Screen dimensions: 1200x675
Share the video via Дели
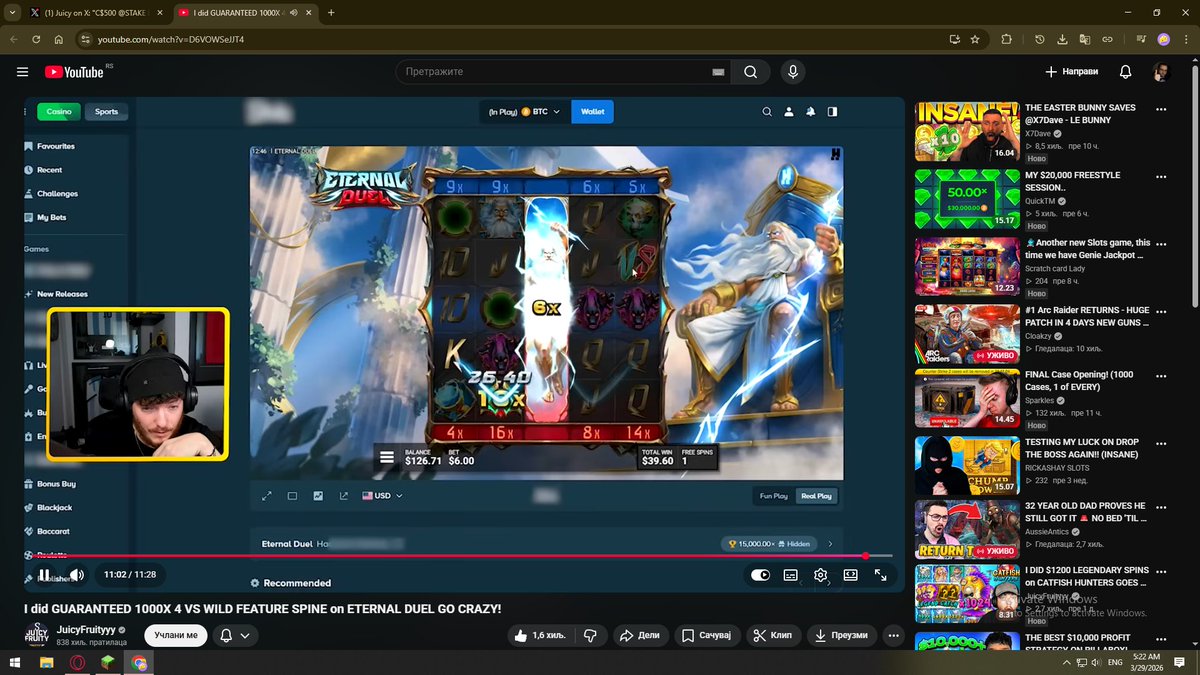coord(639,635)
